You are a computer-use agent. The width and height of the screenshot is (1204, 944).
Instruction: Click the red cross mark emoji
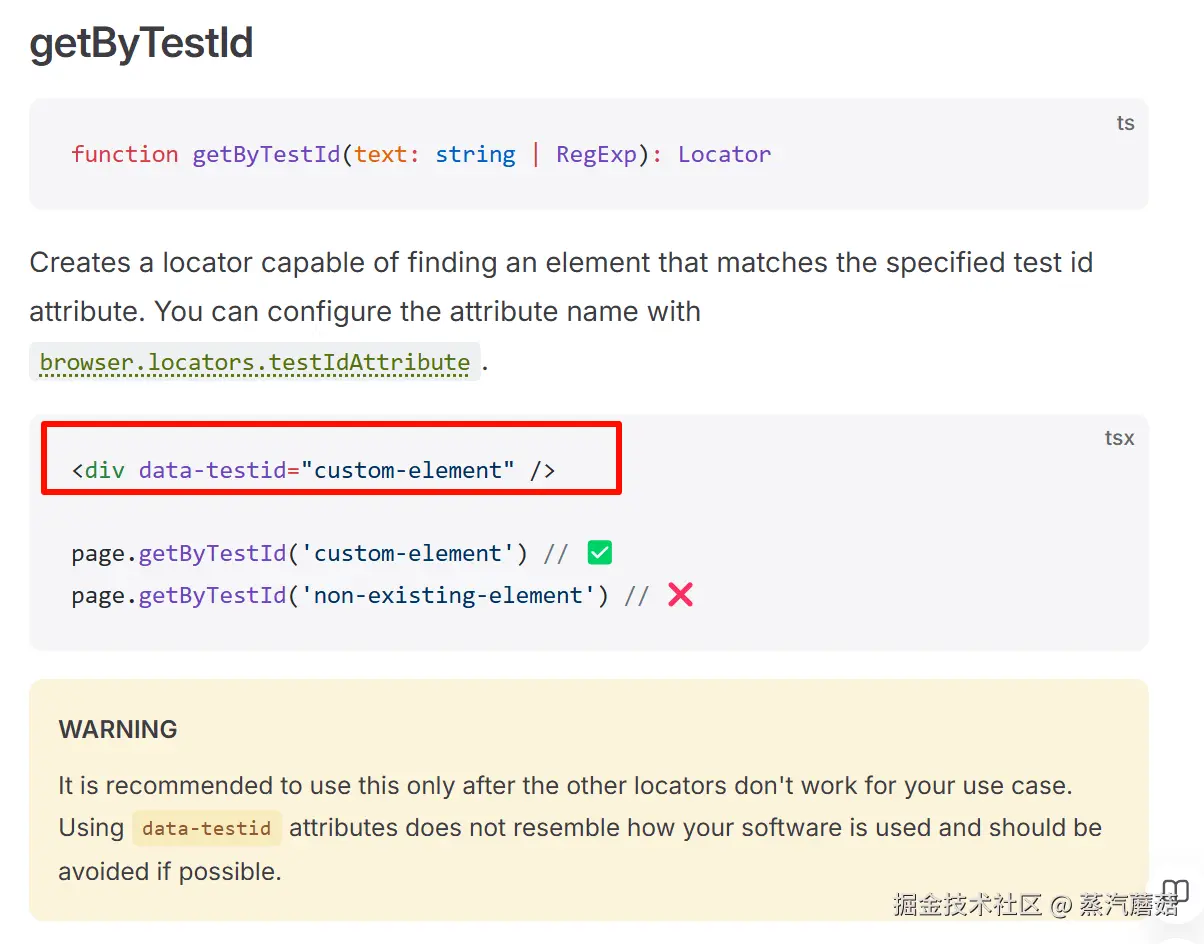click(680, 595)
